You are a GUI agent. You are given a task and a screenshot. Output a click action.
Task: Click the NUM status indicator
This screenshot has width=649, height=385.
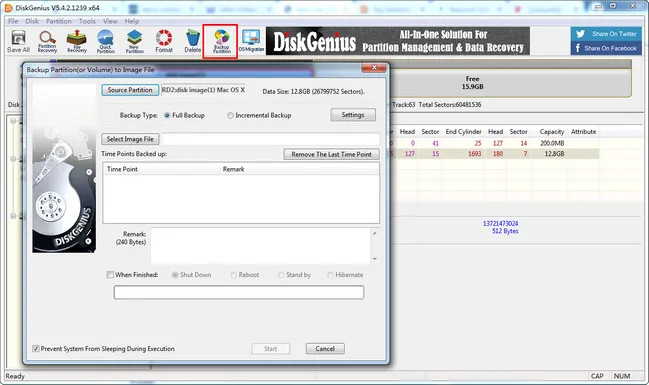[622, 376]
